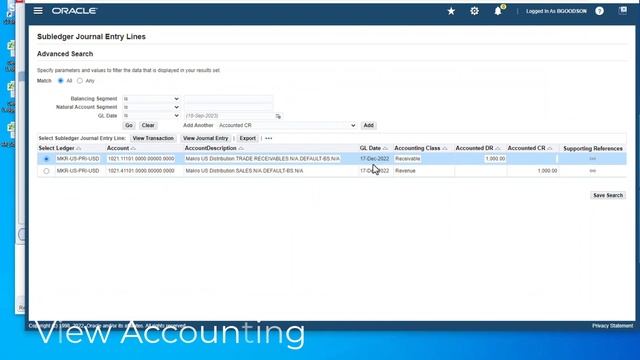Open the Settings gear icon
Viewport: 640px width, 360px height.
(474, 11)
